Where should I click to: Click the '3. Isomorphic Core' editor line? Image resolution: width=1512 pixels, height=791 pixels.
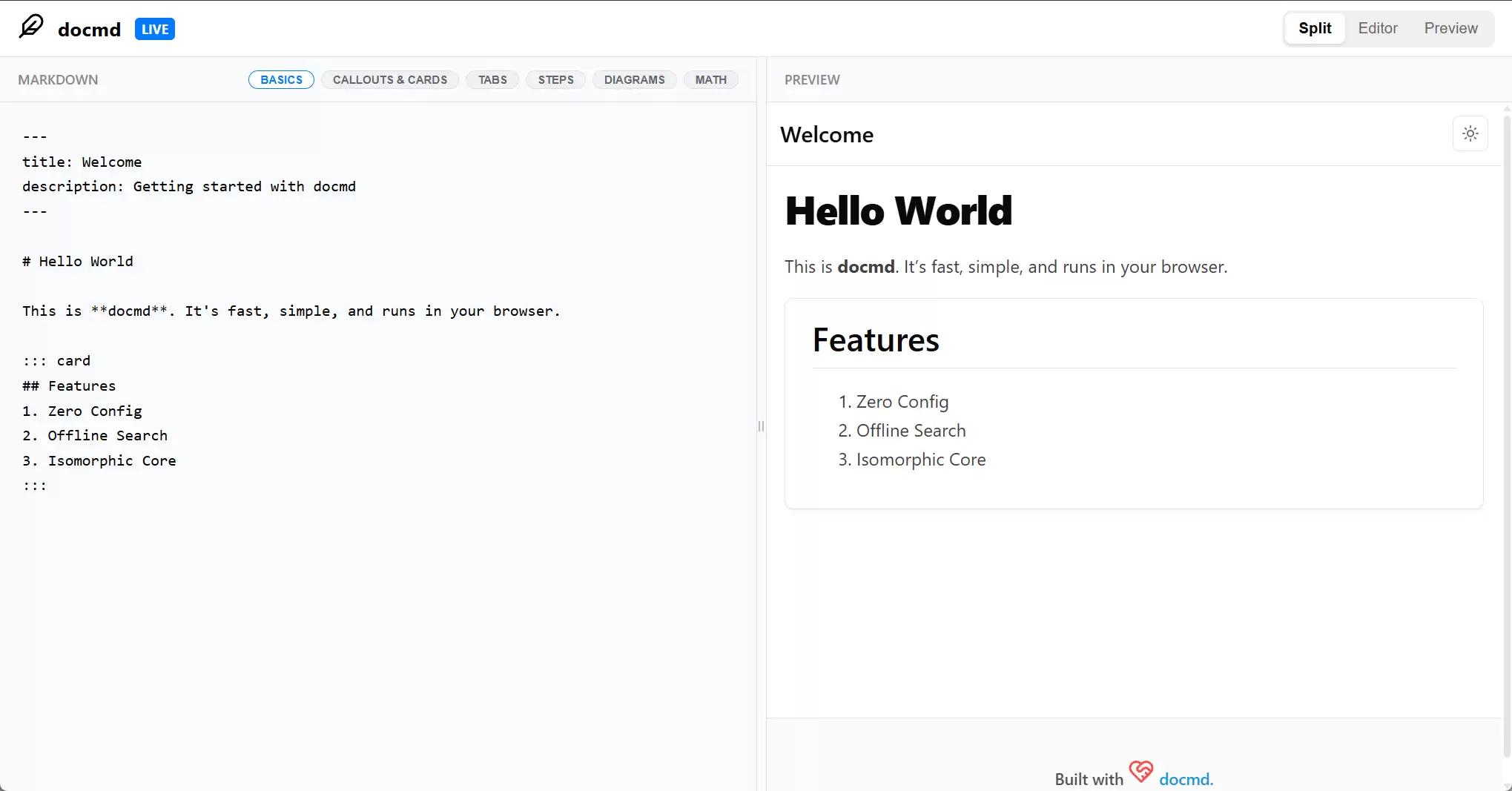pyautogui.click(x=99, y=460)
